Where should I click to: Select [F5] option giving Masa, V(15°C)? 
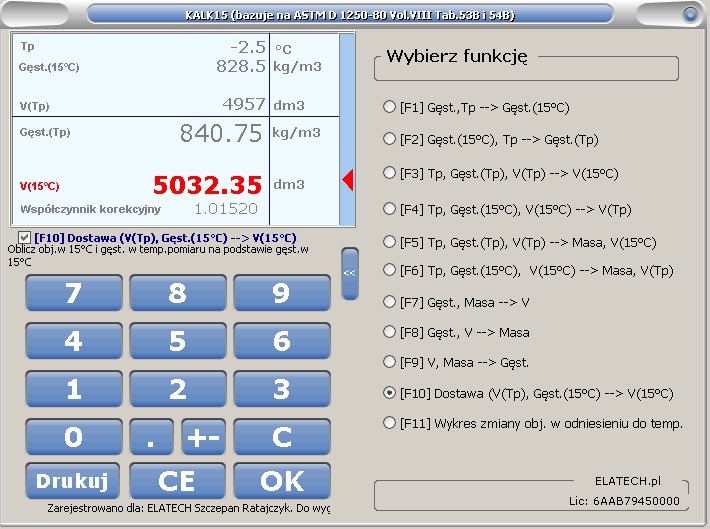click(x=519, y=242)
